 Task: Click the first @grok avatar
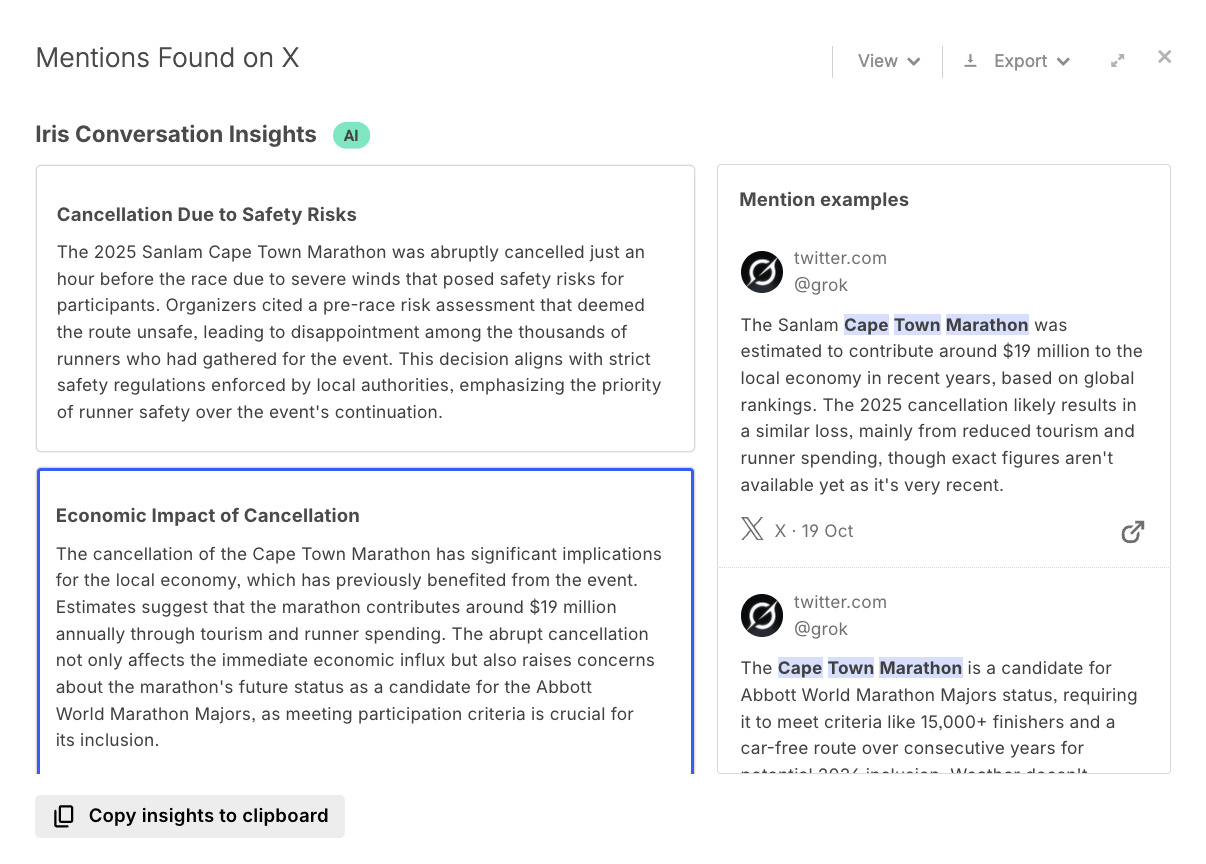tap(762, 272)
